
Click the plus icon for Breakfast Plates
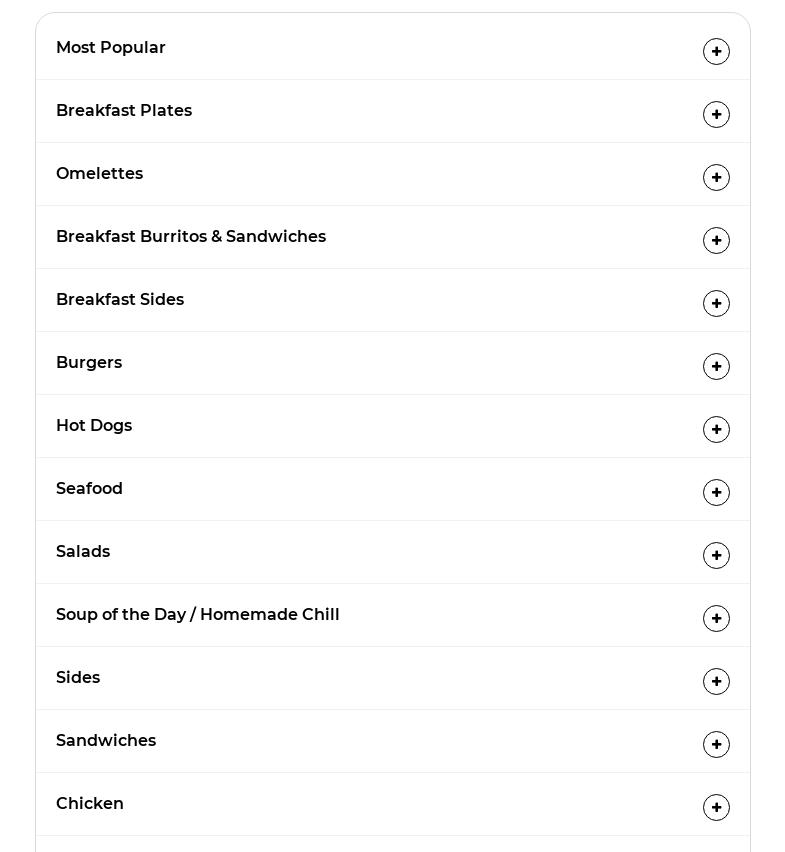point(716,114)
